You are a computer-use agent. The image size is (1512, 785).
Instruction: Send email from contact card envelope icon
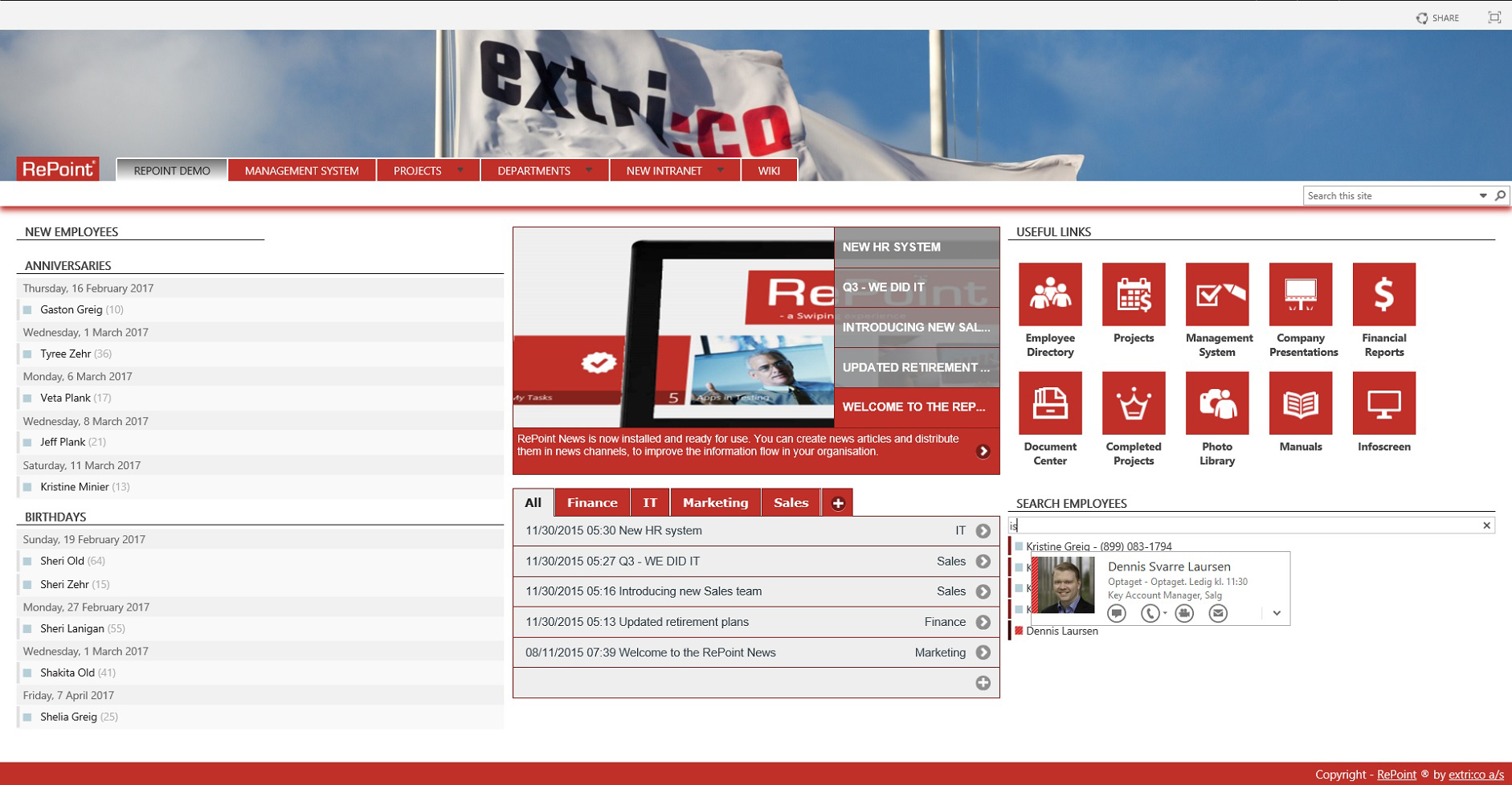pos(1218,613)
